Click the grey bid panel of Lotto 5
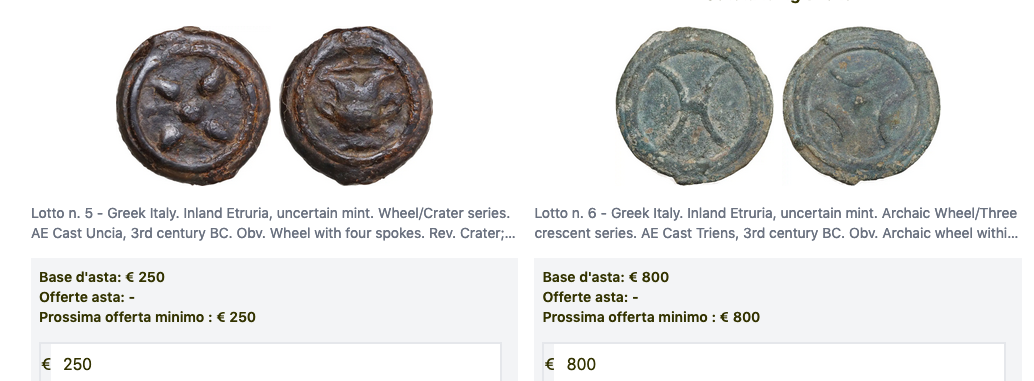The image size is (1034, 381). [274, 320]
